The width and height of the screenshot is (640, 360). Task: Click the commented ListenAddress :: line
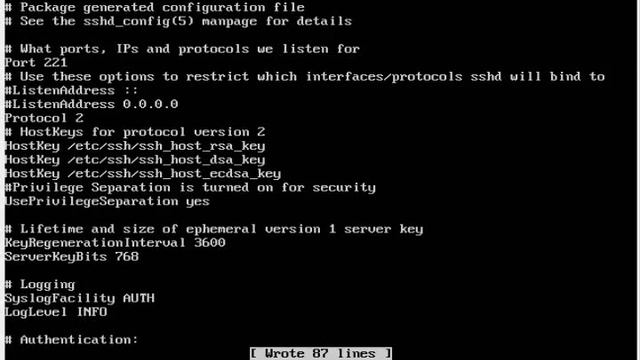click(72, 90)
